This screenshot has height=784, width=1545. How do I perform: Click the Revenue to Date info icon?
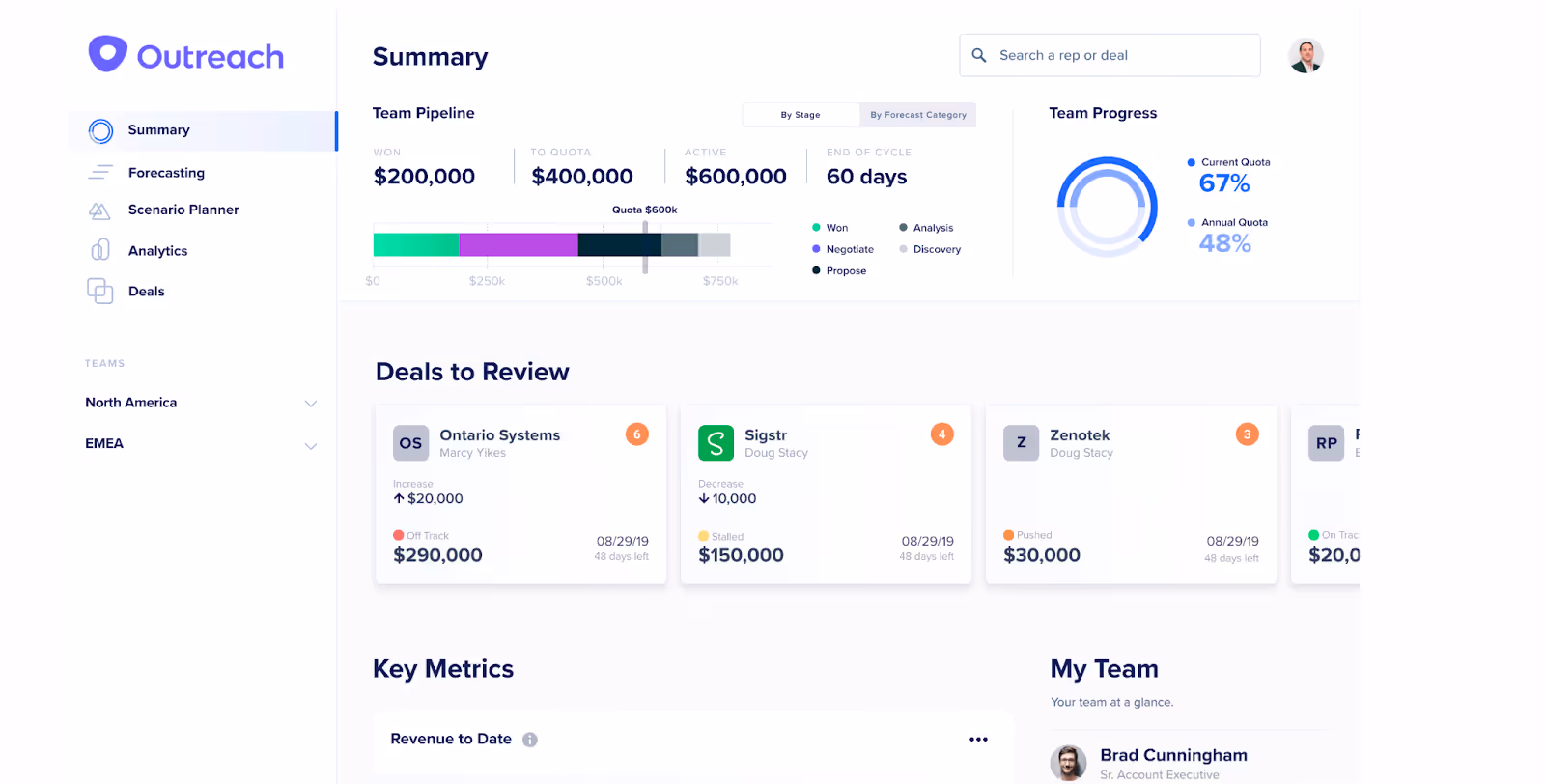pyautogui.click(x=530, y=740)
